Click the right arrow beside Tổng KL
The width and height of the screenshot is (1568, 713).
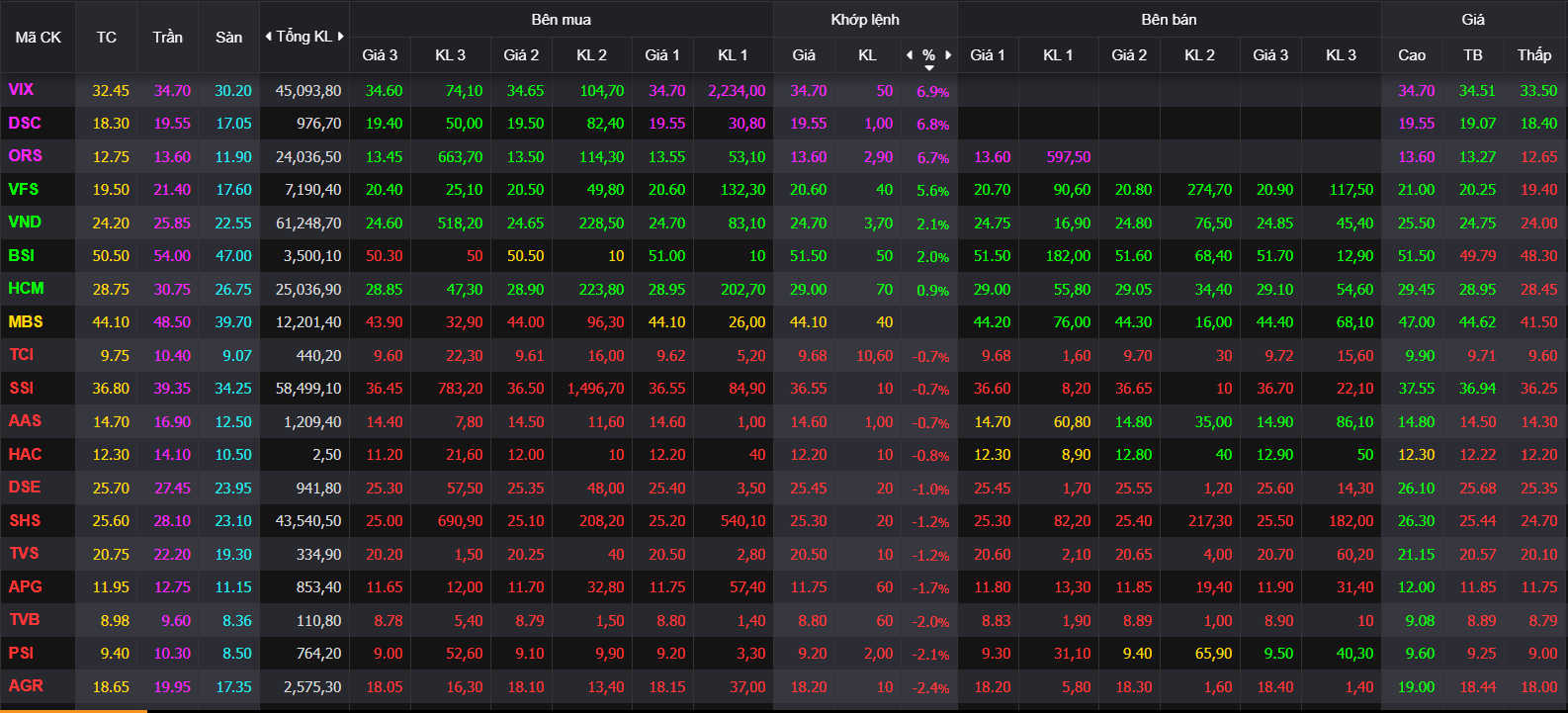[x=341, y=37]
